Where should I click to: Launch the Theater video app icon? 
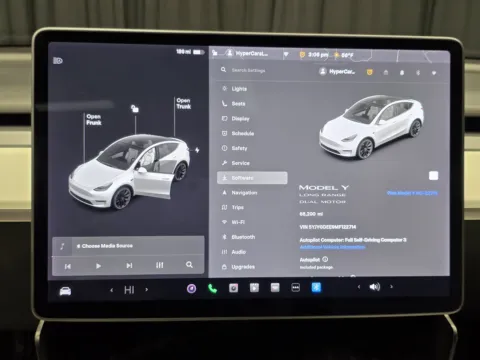coord(254,288)
